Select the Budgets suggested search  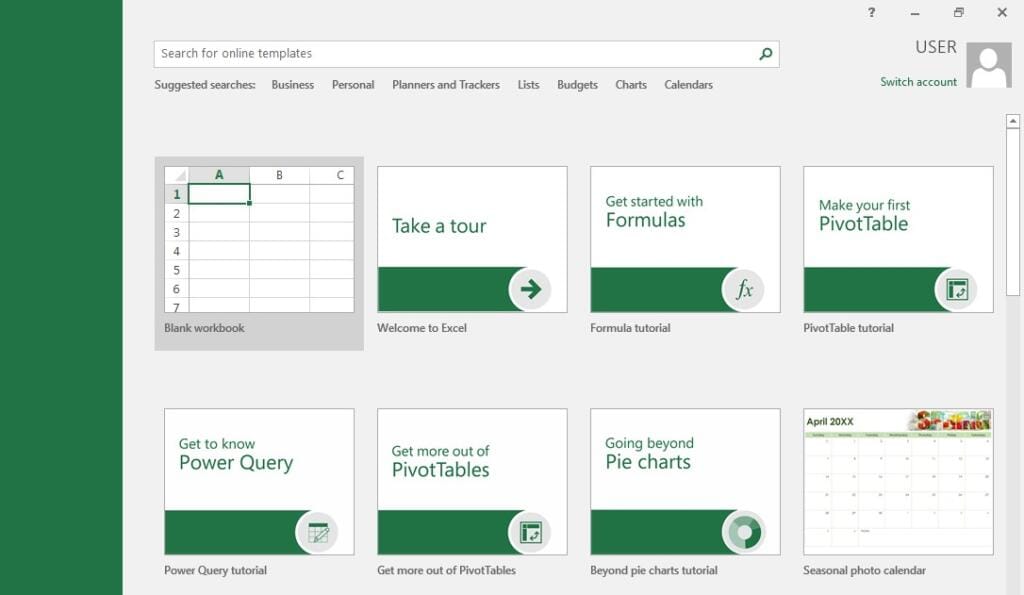(x=577, y=85)
